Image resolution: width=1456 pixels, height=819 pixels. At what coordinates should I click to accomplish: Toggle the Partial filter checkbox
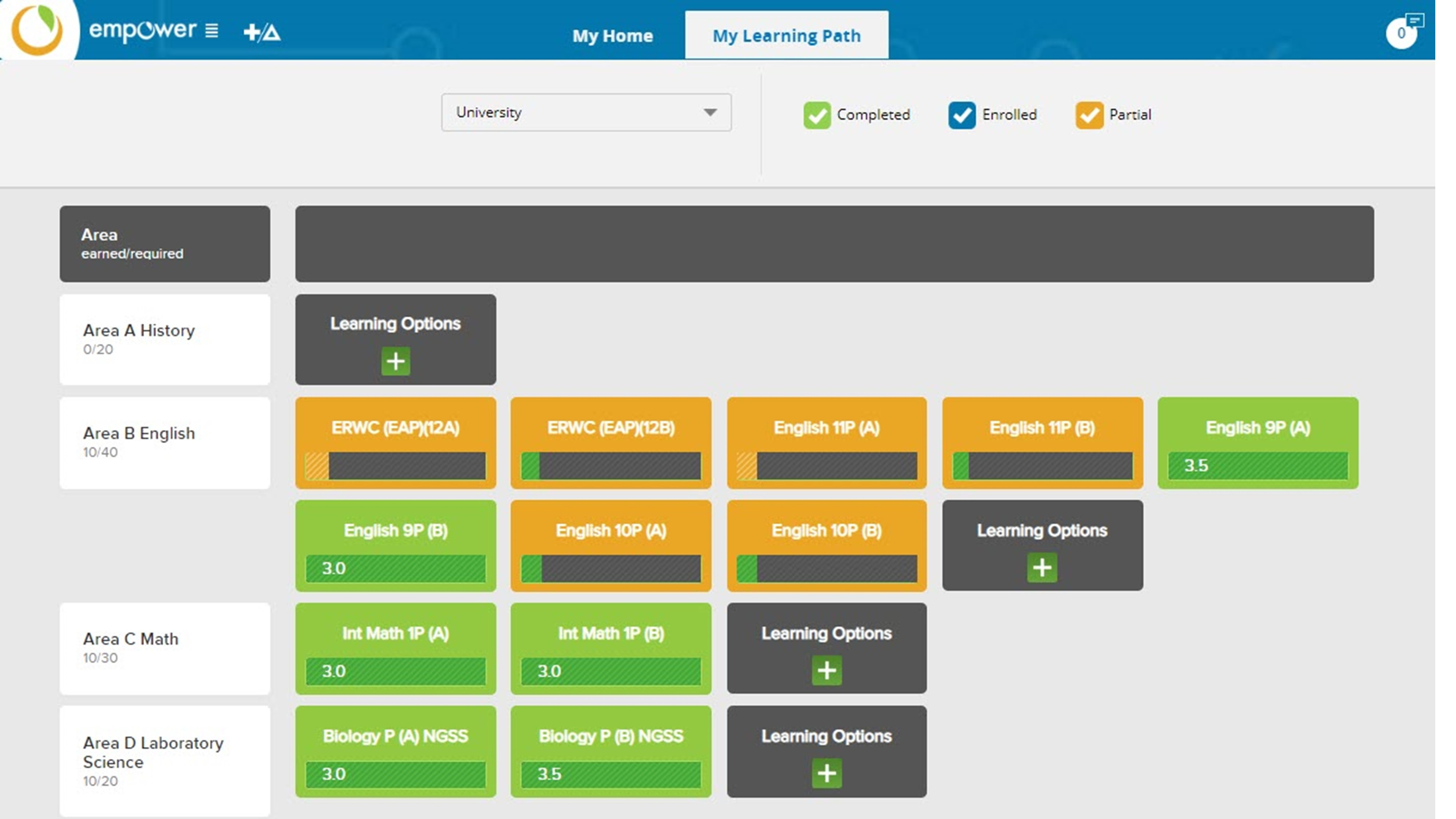1089,115
